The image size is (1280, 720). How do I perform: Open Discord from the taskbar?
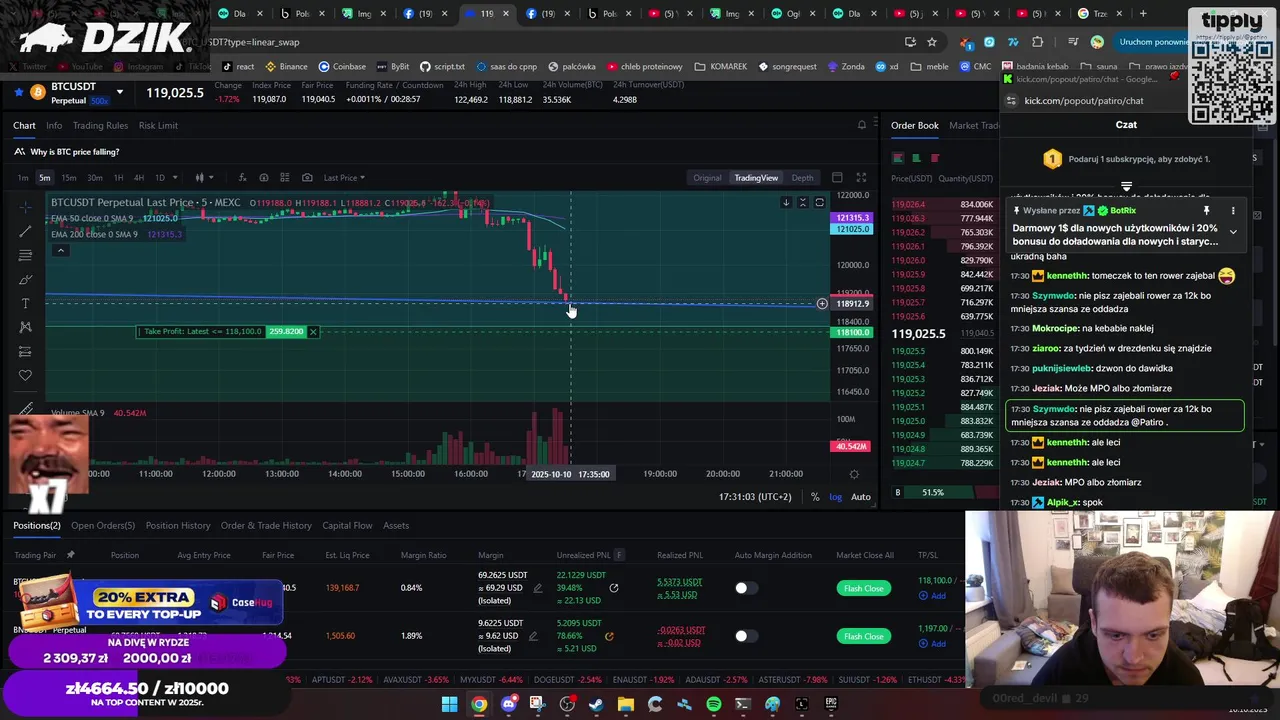508,704
